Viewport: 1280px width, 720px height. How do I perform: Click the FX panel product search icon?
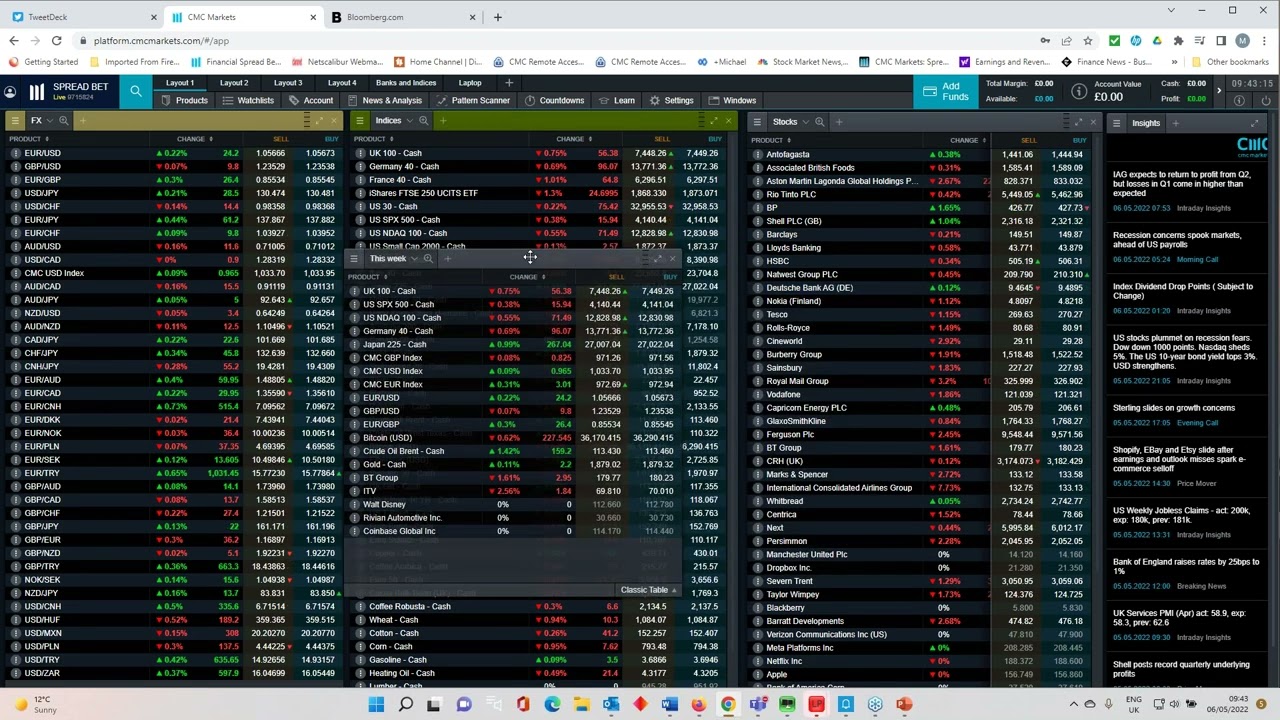click(63, 121)
